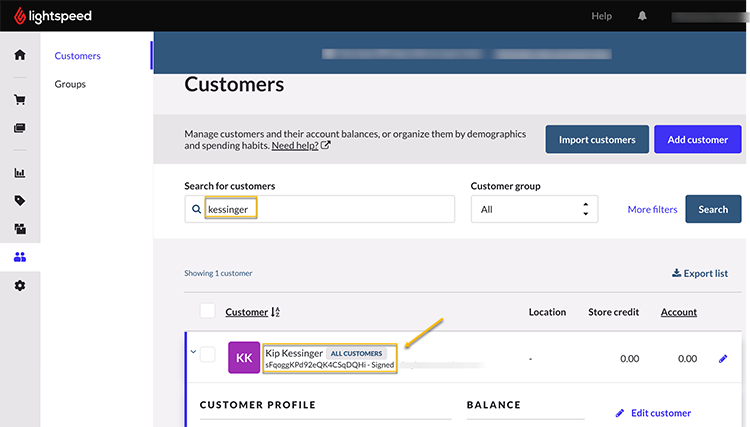Select Groups in the side menu
750x427 pixels.
pyautogui.click(x=70, y=84)
